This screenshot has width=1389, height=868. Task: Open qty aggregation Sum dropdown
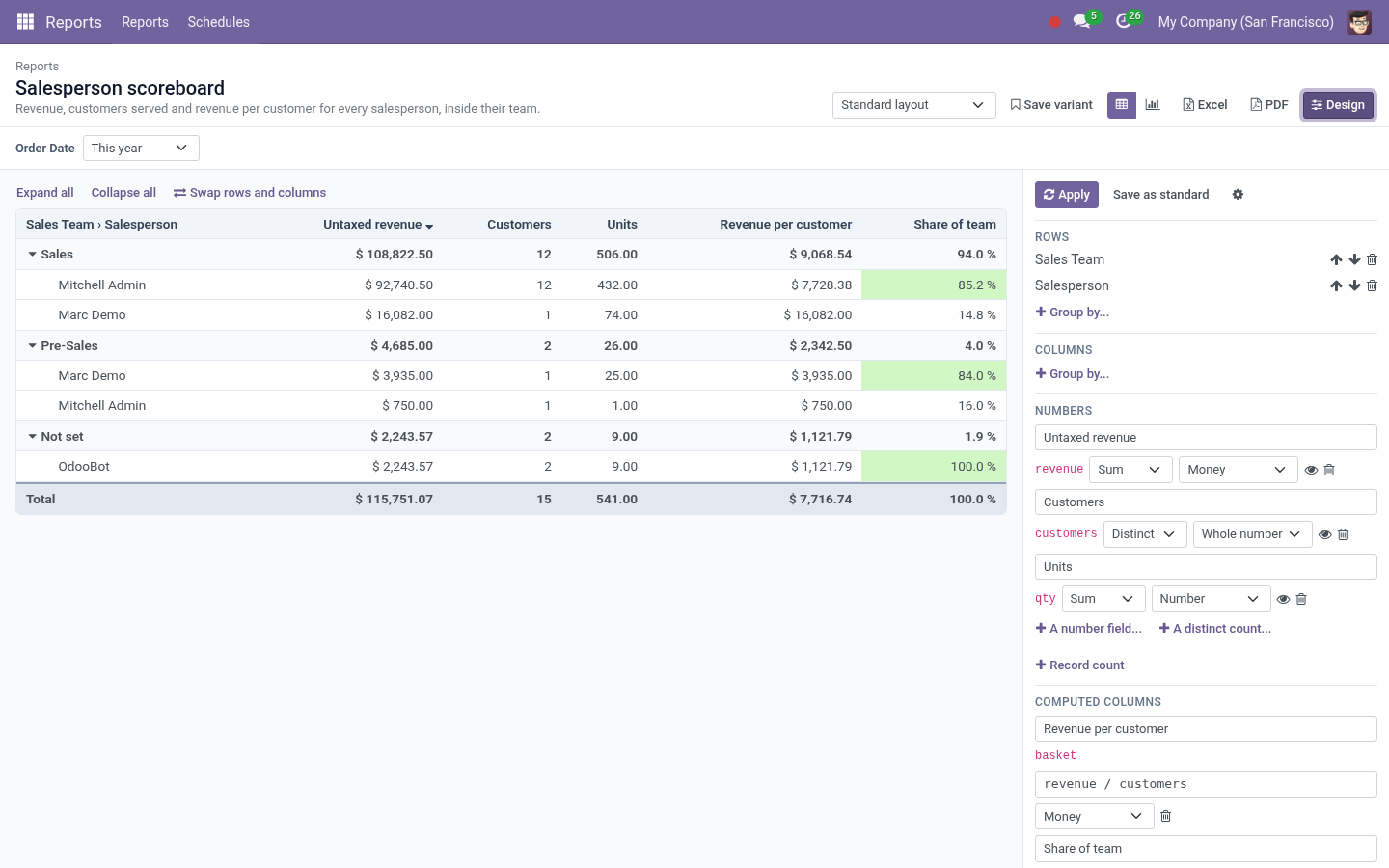click(x=1103, y=599)
